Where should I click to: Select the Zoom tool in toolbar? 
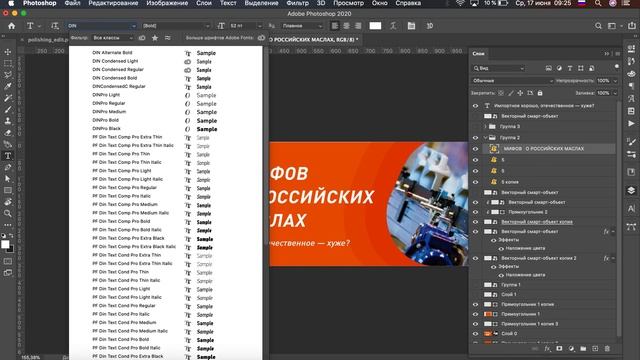click(x=8, y=213)
